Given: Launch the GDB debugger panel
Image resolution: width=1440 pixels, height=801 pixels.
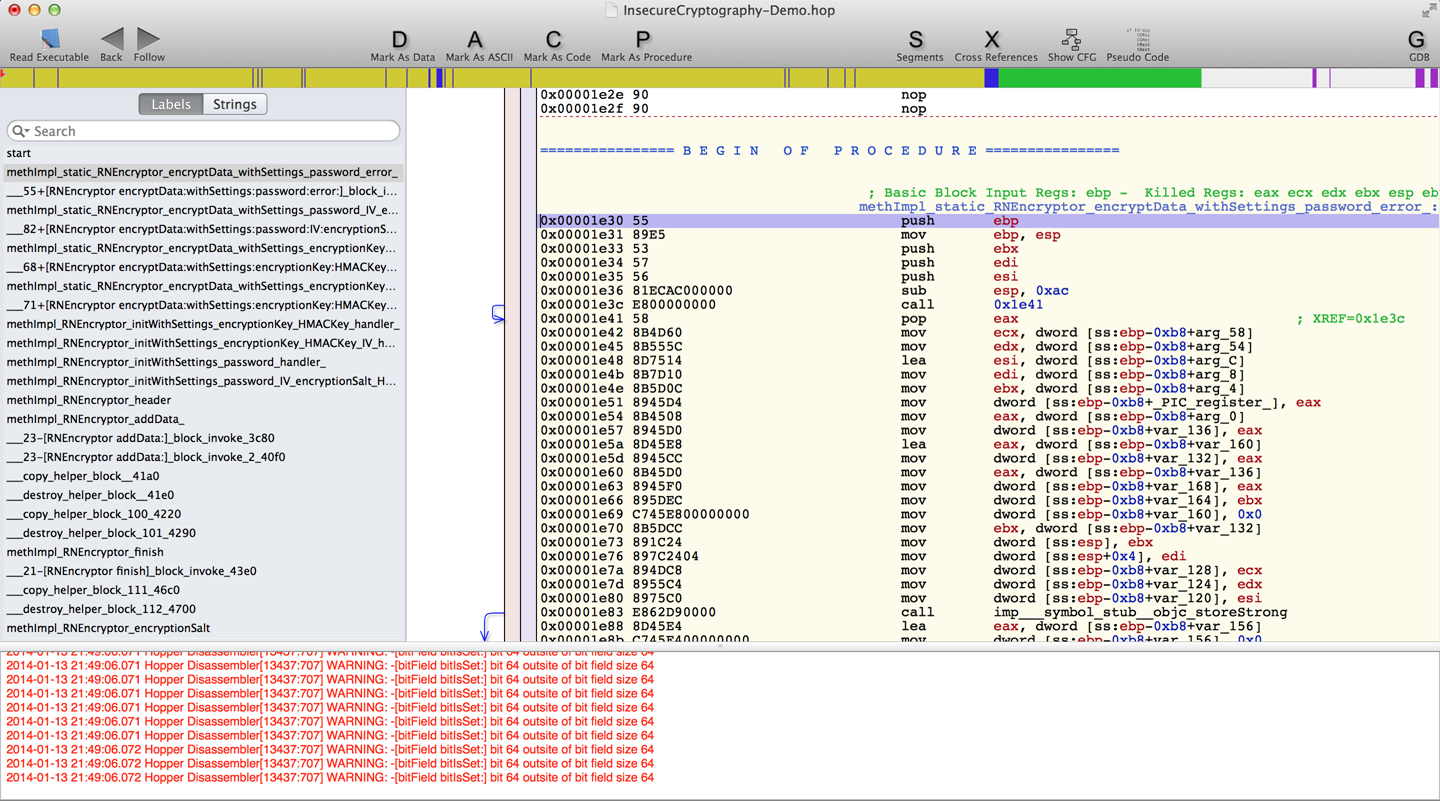Looking at the screenshot, I should pyautogui.click(x=1416, y=40).
